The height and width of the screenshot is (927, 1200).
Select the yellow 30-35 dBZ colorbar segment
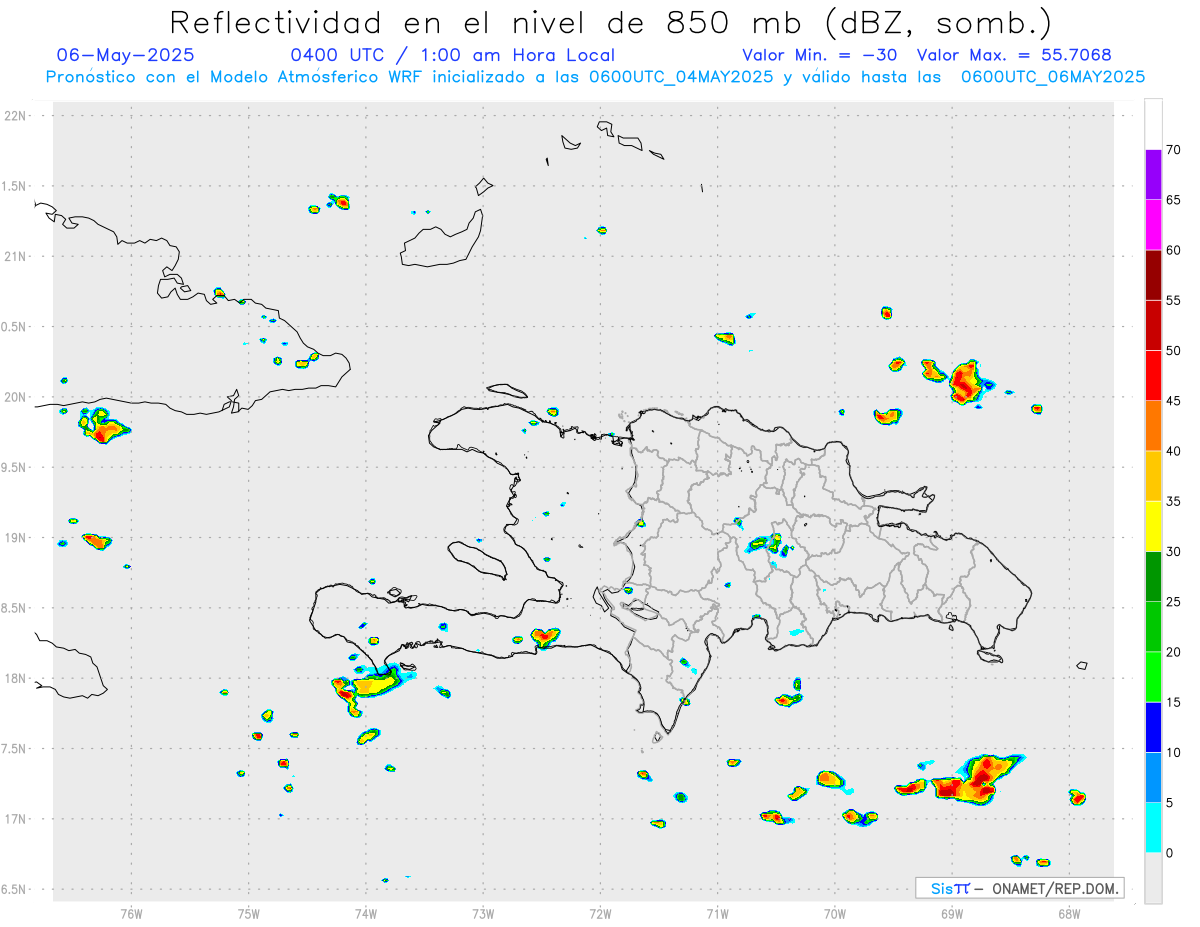click(x=1153, y=526)
